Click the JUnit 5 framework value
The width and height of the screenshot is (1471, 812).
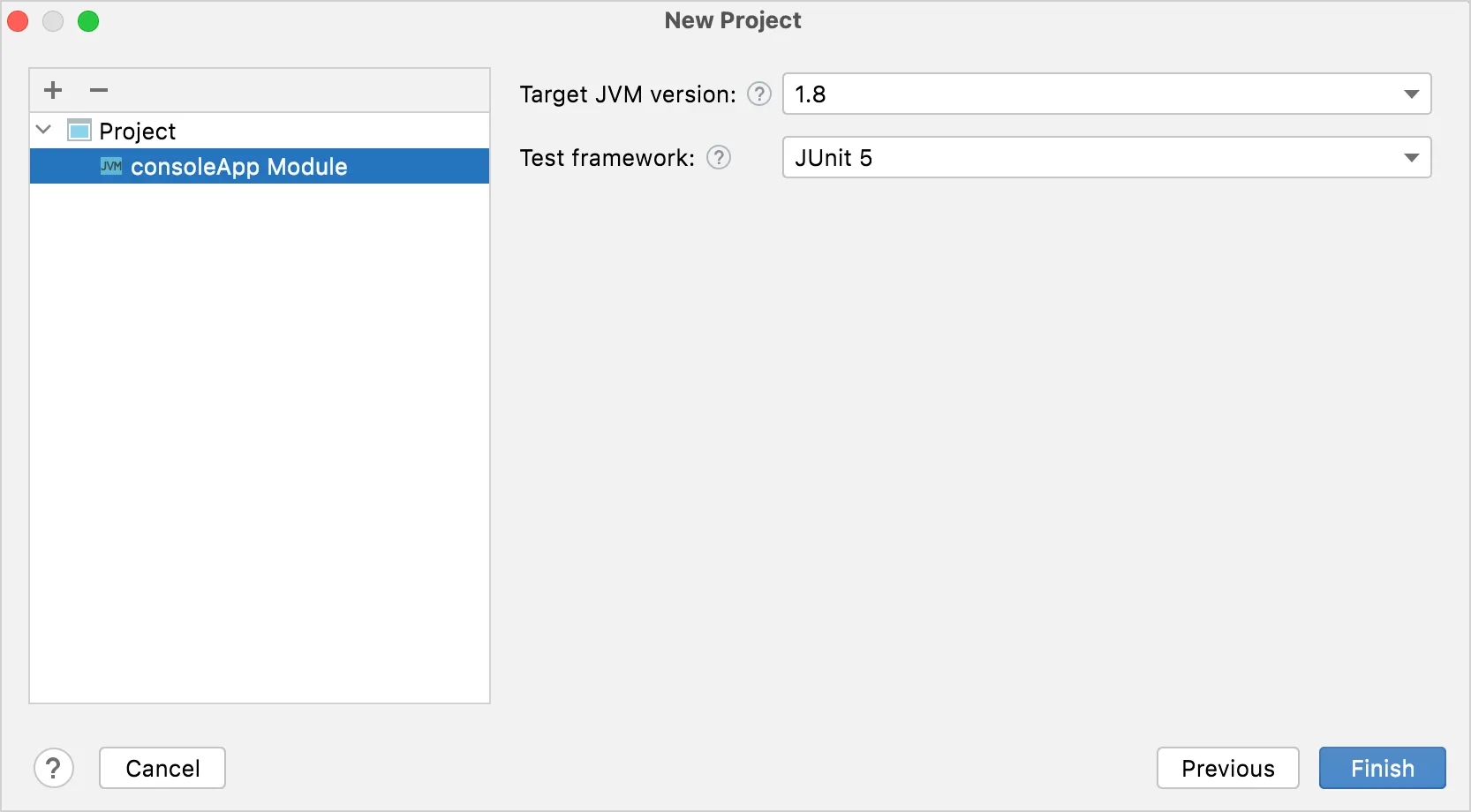pos(834,158)
